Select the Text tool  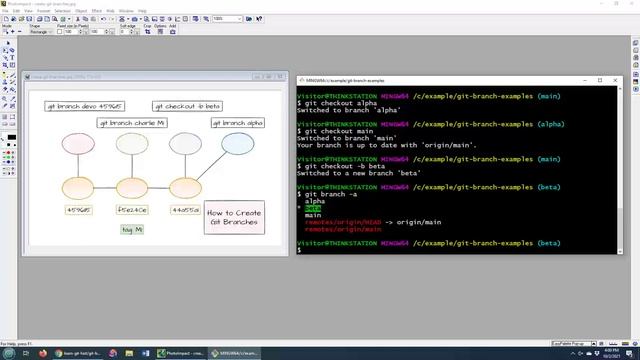(12, 58)
